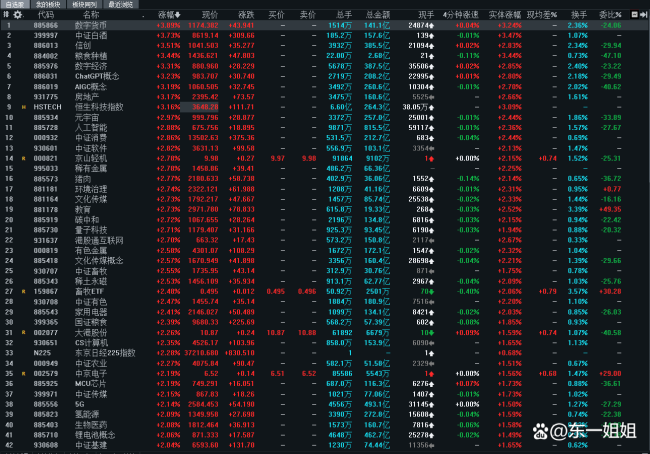Screen dimensions: 650x454
Task: Select the 中证基建 row name
Action: (91, 445)
